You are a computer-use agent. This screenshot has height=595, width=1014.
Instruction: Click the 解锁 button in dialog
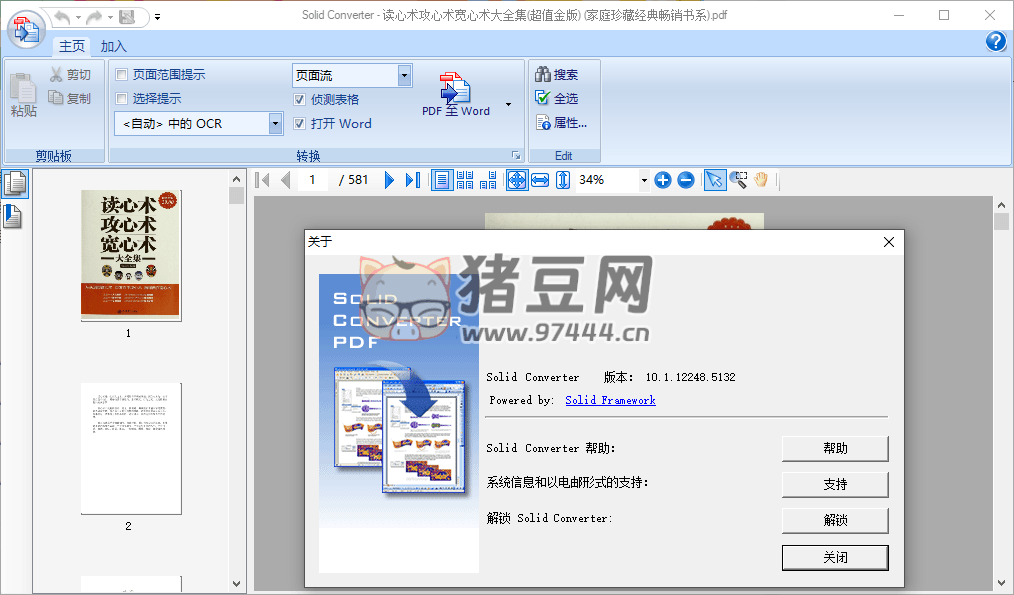pyautogui.click(x=835, y=521)
